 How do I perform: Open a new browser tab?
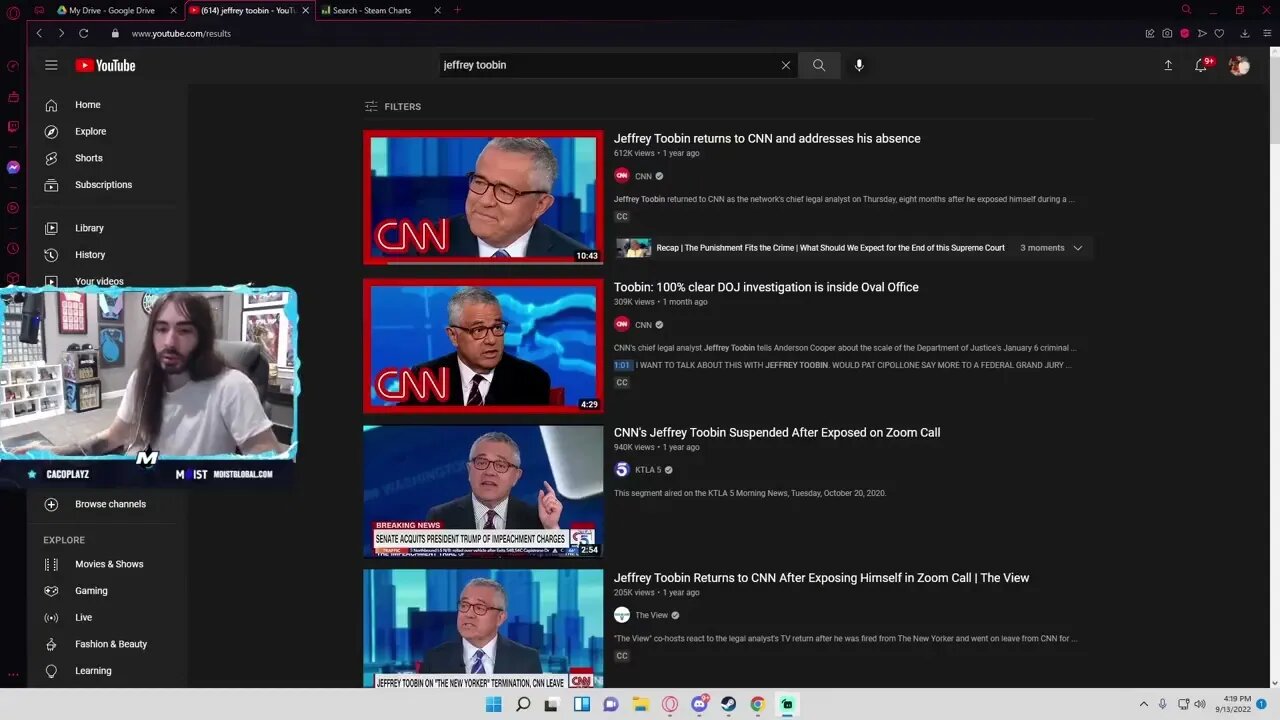coord(458,10)
